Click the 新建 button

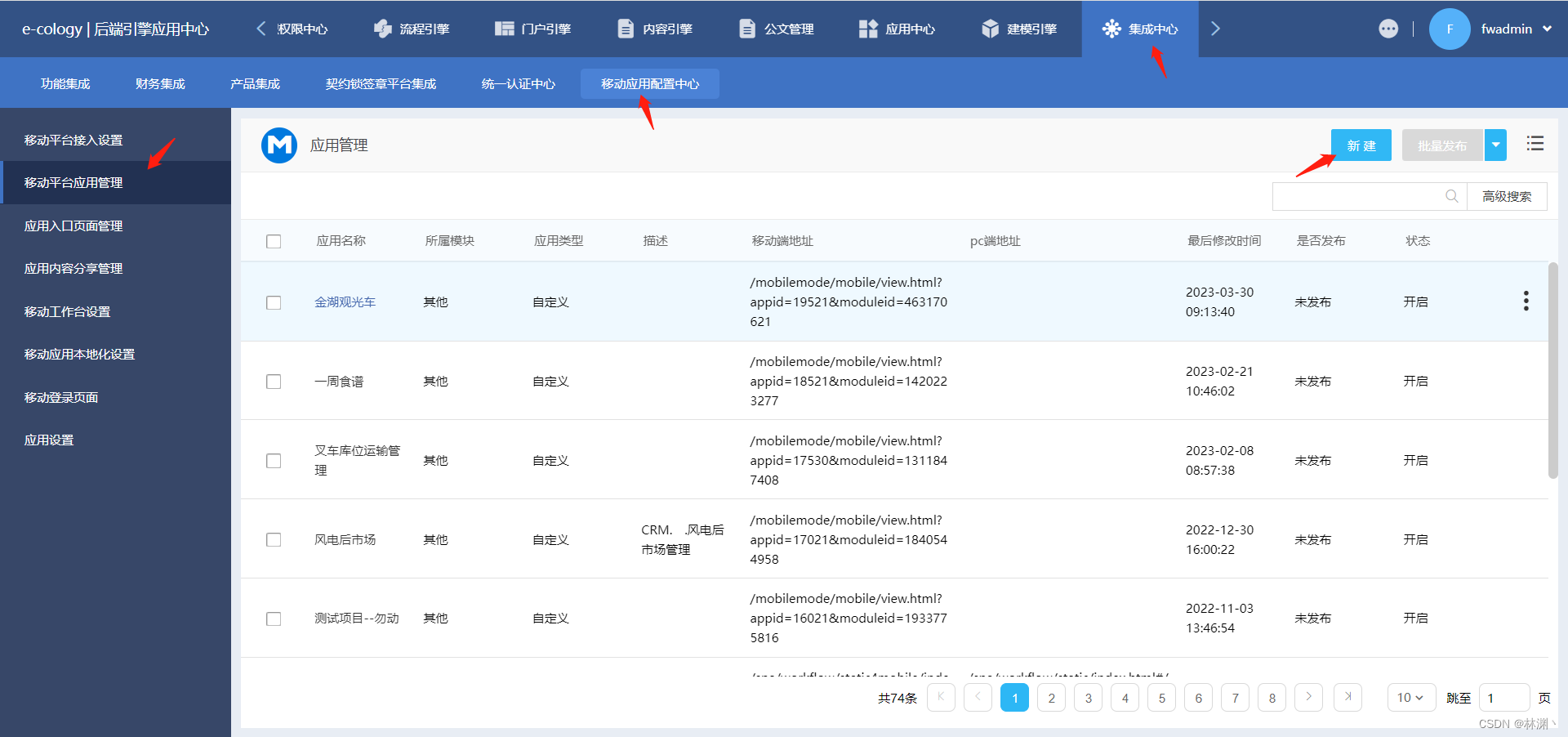click(x=1361, y=145)
